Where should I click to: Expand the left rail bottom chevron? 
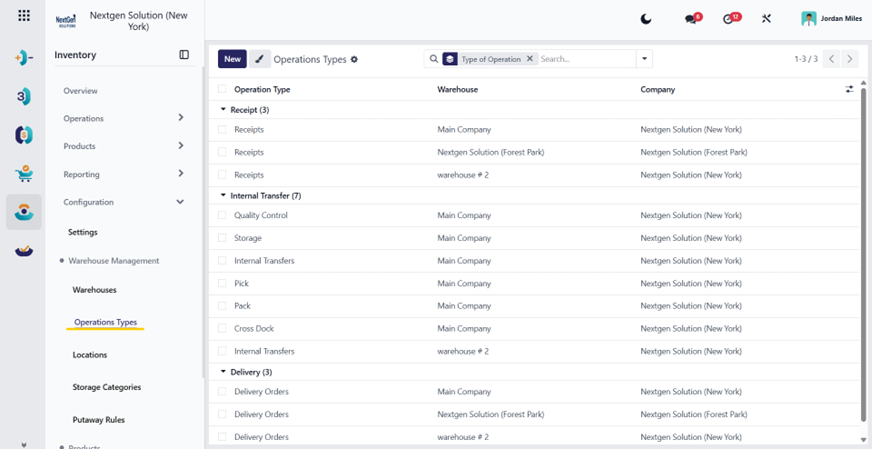coord(24,444)
